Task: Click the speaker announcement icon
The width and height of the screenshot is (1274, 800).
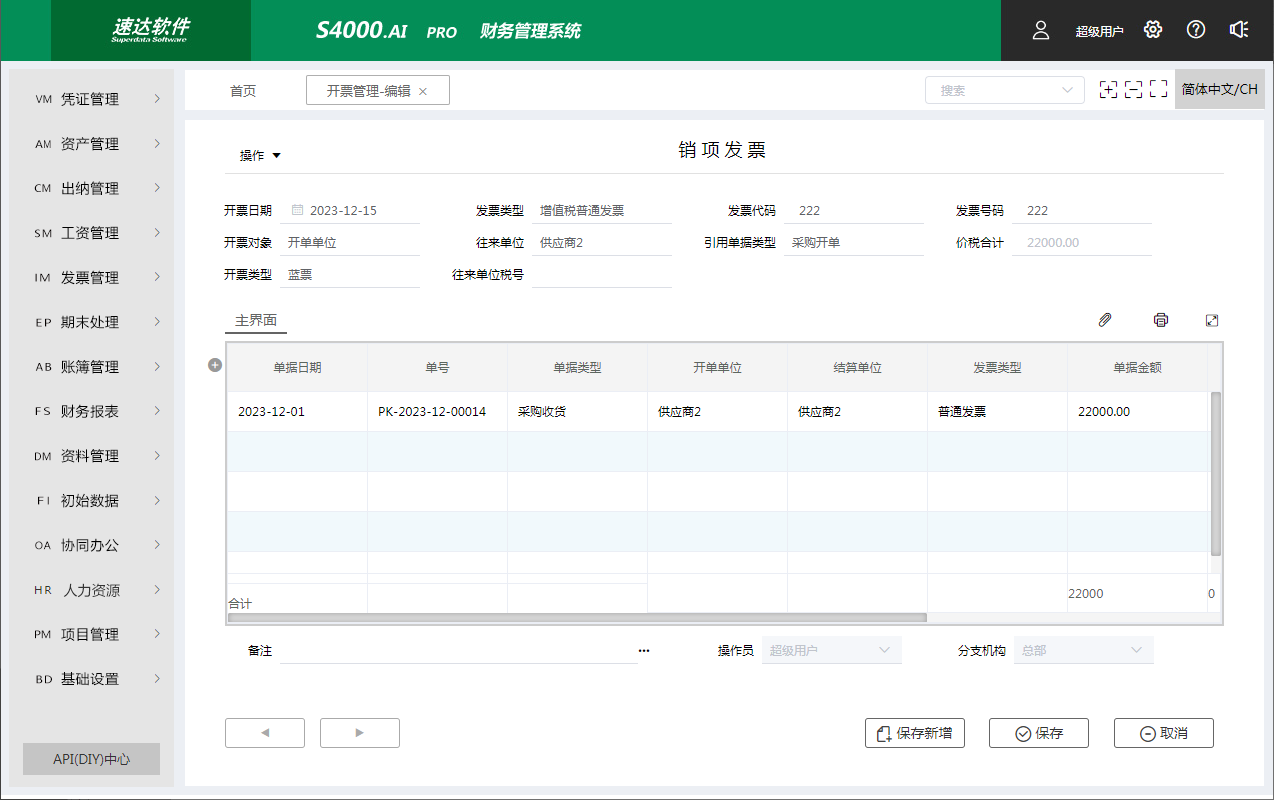Action: click(x=1239, y=30)
